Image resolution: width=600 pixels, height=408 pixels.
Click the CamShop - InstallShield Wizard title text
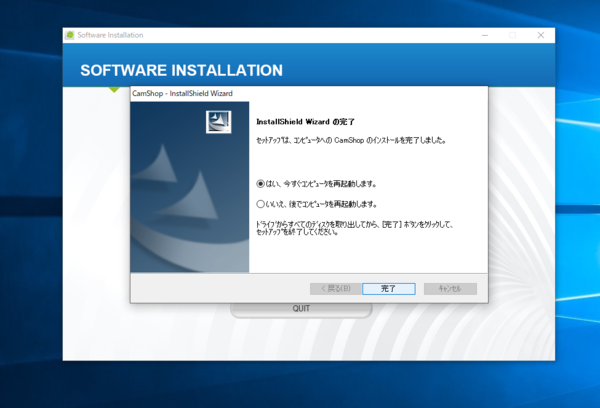coord(182,93)
